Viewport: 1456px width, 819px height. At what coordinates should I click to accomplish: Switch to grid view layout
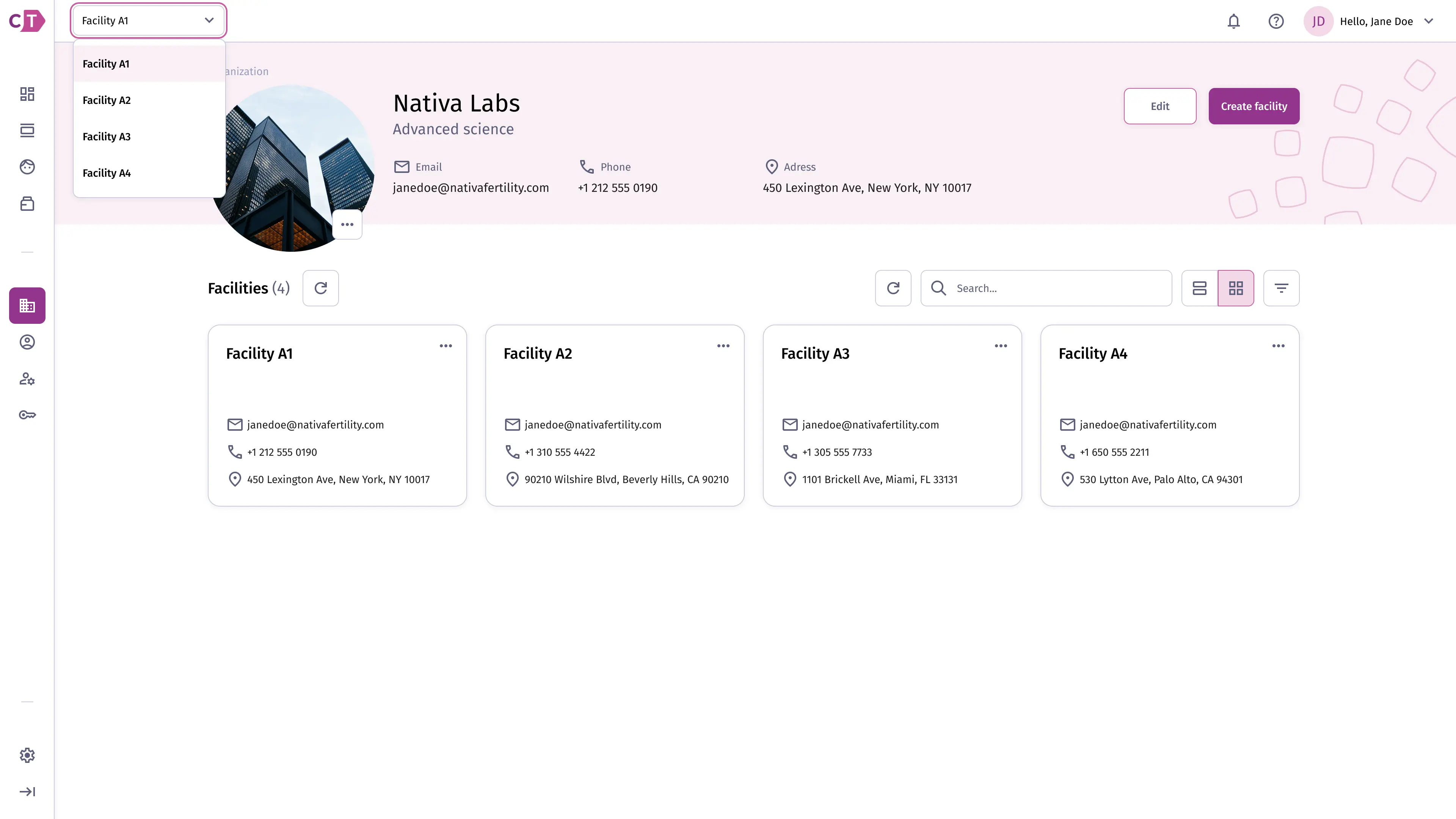[1236, 288]
